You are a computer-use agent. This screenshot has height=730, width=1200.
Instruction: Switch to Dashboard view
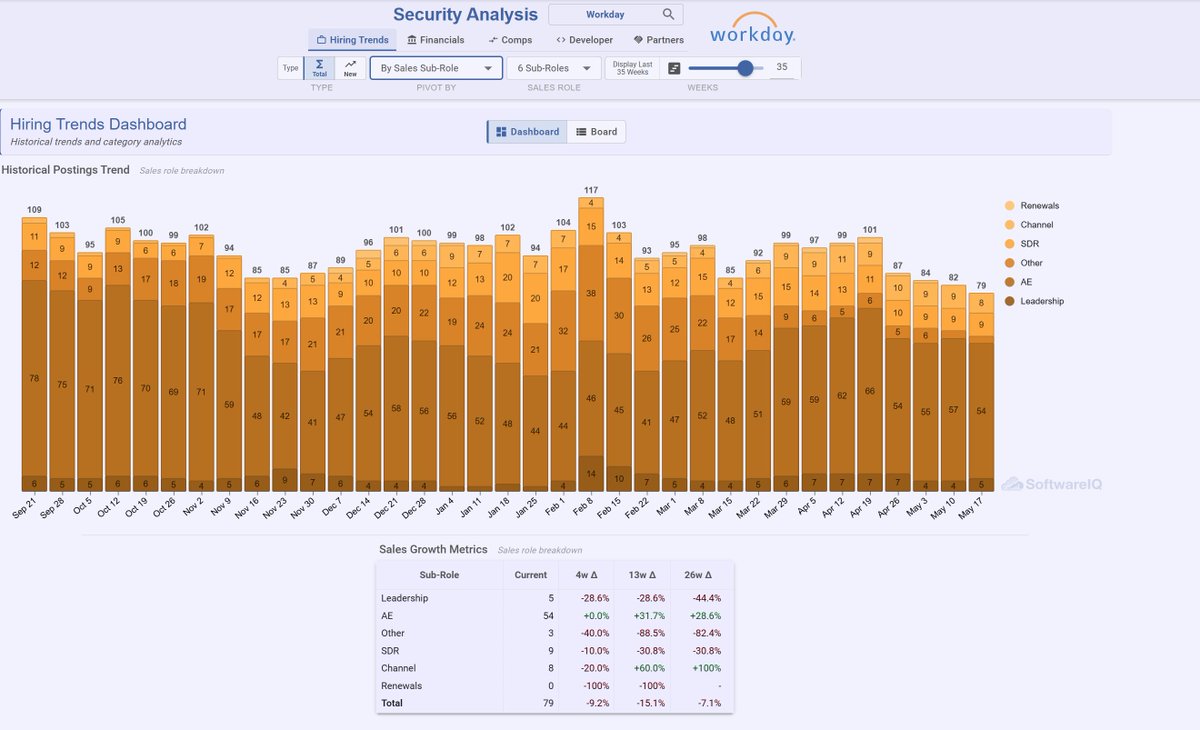point(527,132)
